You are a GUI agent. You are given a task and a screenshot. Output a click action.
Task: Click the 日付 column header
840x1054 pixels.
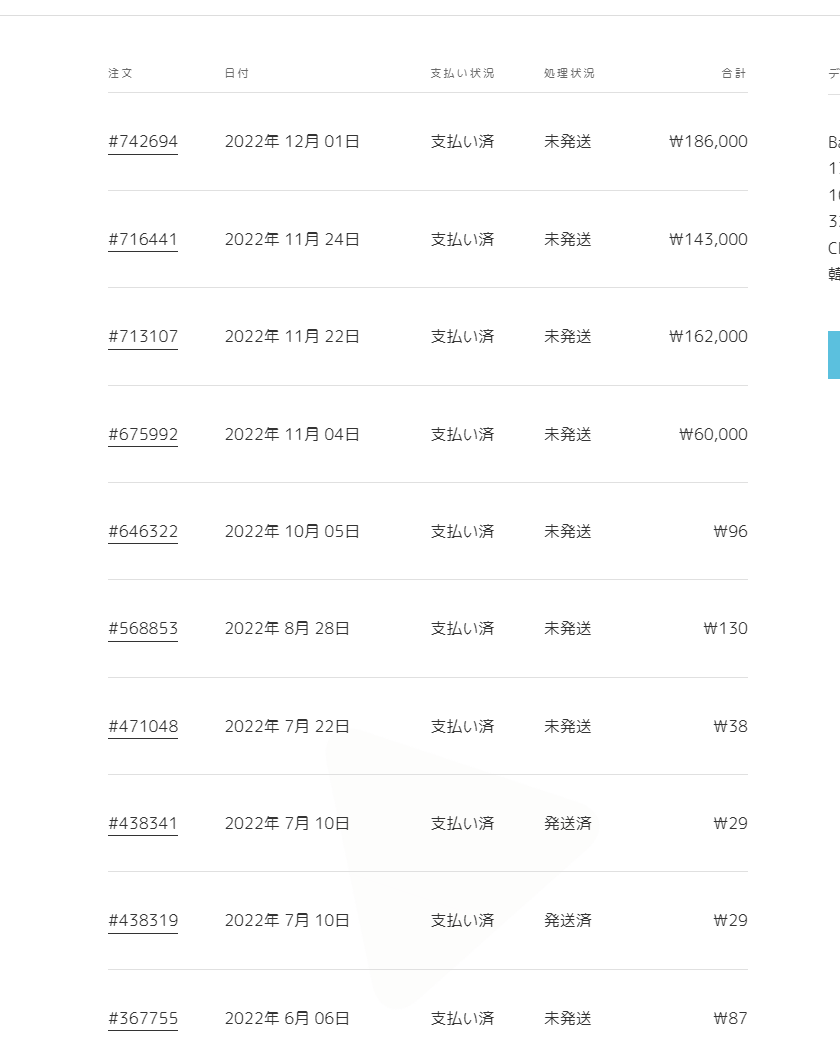[x=237, y=74]
